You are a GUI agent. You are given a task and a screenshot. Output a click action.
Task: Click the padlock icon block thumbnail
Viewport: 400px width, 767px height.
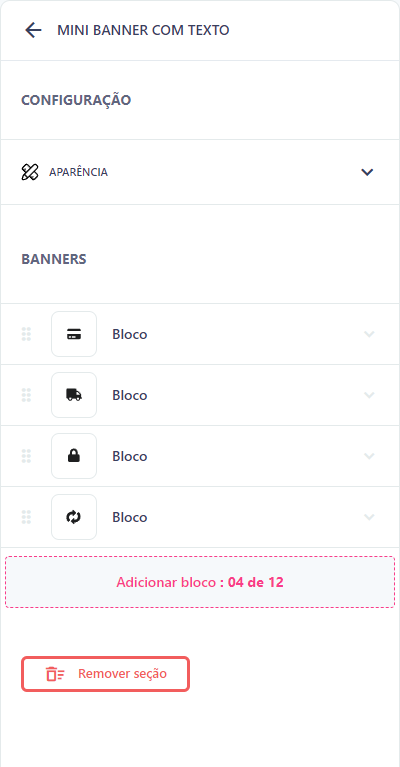(x=74, y=456)
